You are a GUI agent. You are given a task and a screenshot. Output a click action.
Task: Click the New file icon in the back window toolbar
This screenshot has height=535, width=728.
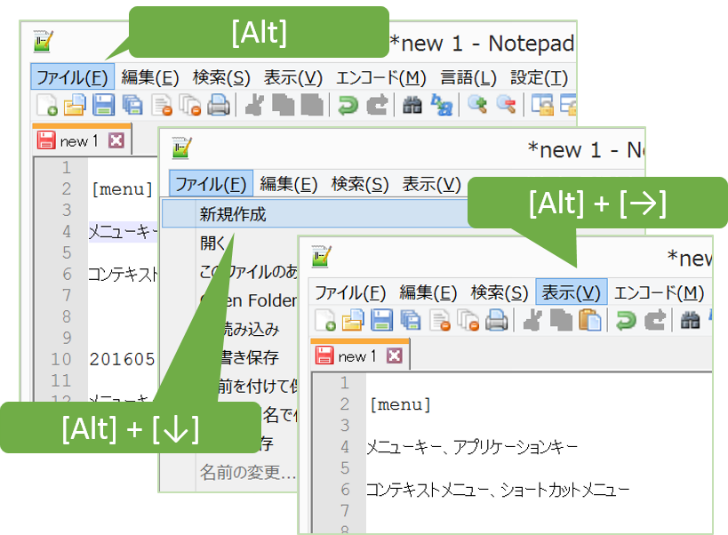click(47, 105)
